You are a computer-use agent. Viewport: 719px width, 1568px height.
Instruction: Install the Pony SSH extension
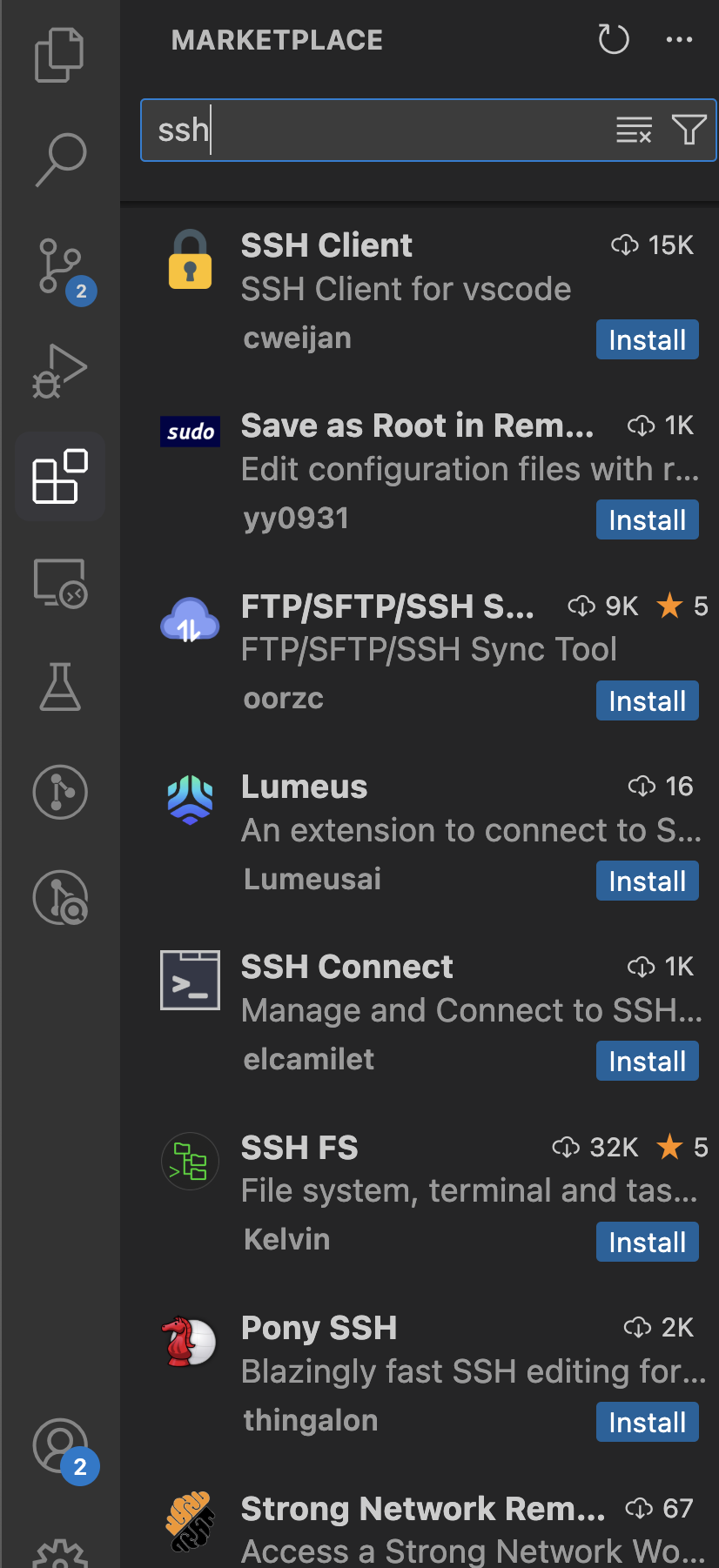647,1422
